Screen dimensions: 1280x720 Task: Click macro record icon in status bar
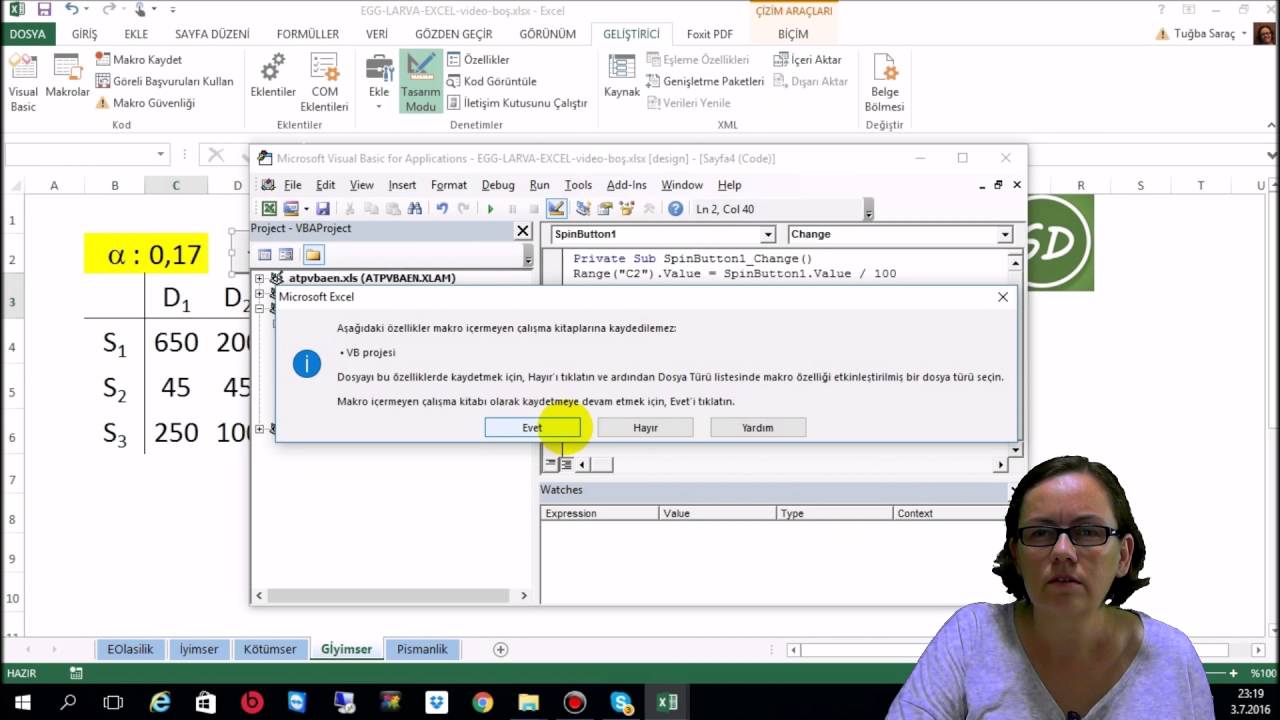tap(76, 674)
